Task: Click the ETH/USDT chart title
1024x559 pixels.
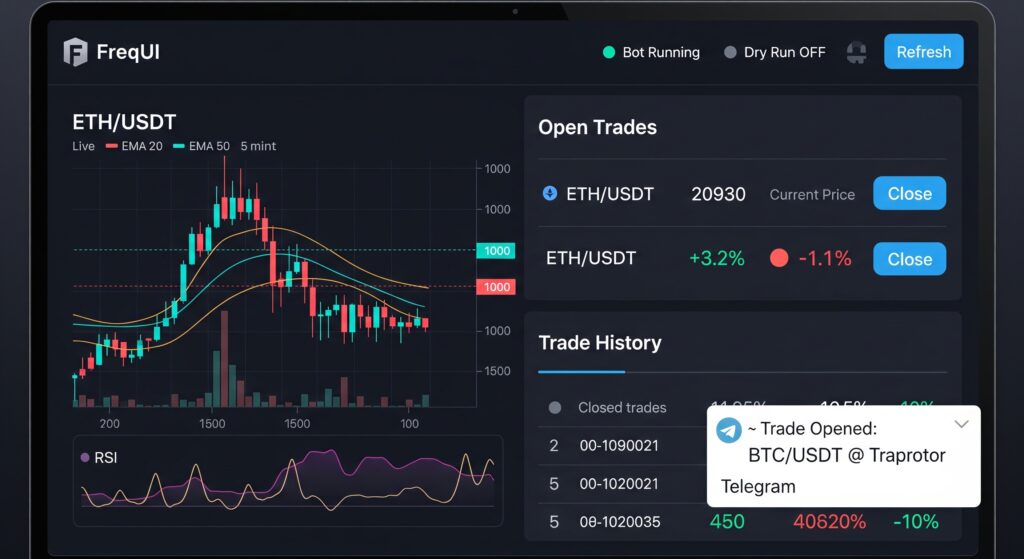Action: tap(124, 122)
